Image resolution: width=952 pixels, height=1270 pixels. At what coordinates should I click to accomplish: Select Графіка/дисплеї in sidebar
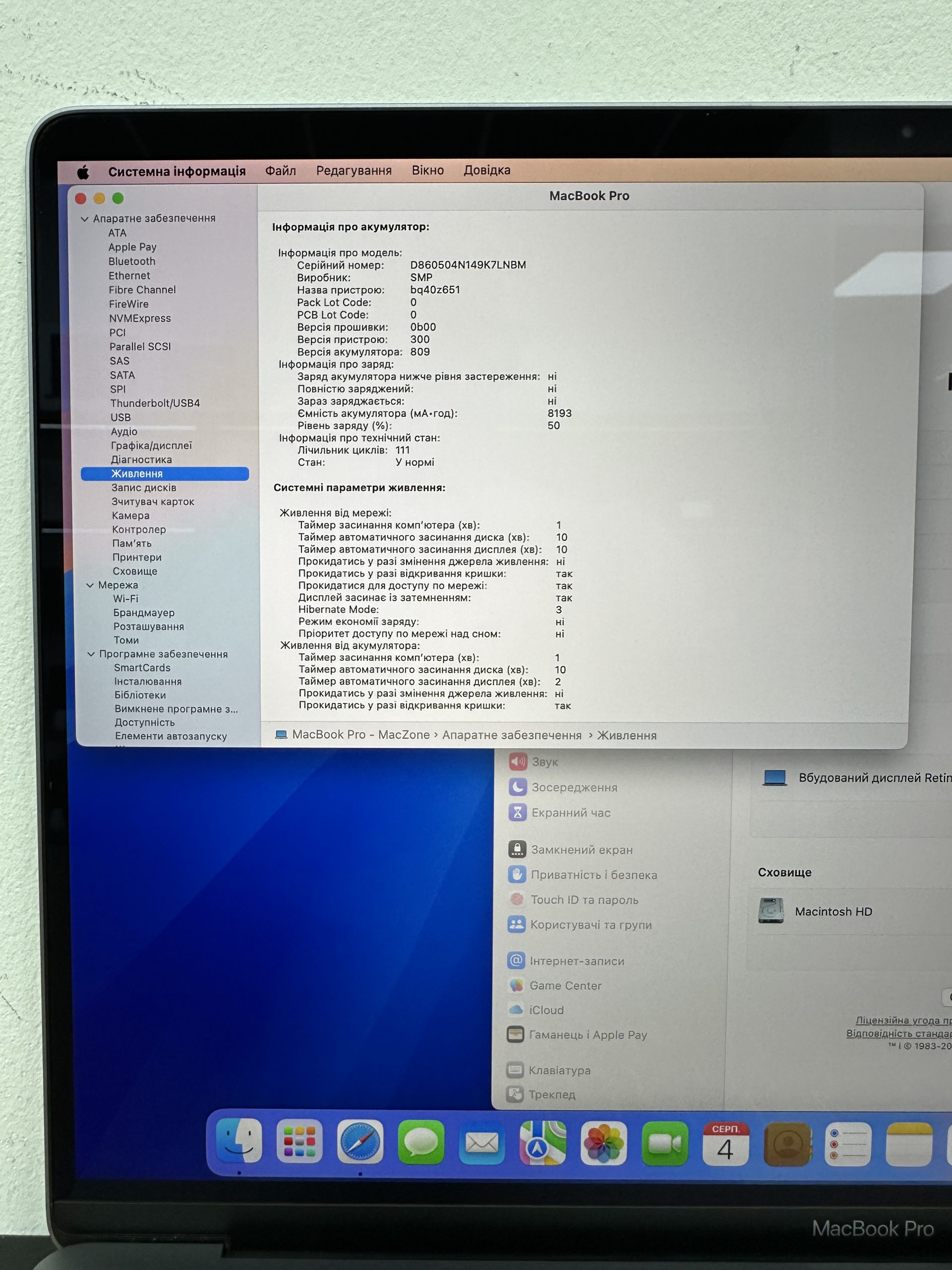pos(152,445)
